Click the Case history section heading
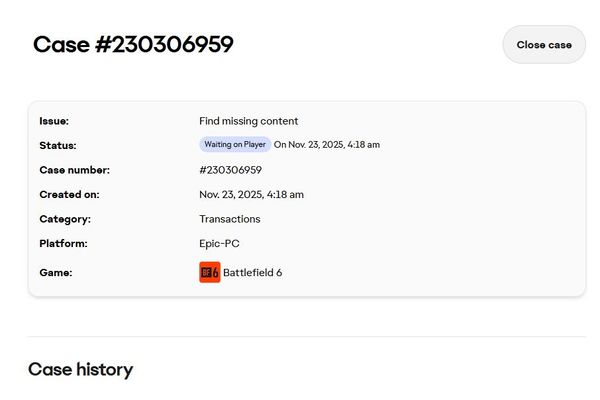Screen dimensions: 600x400 tap(80, 369)
